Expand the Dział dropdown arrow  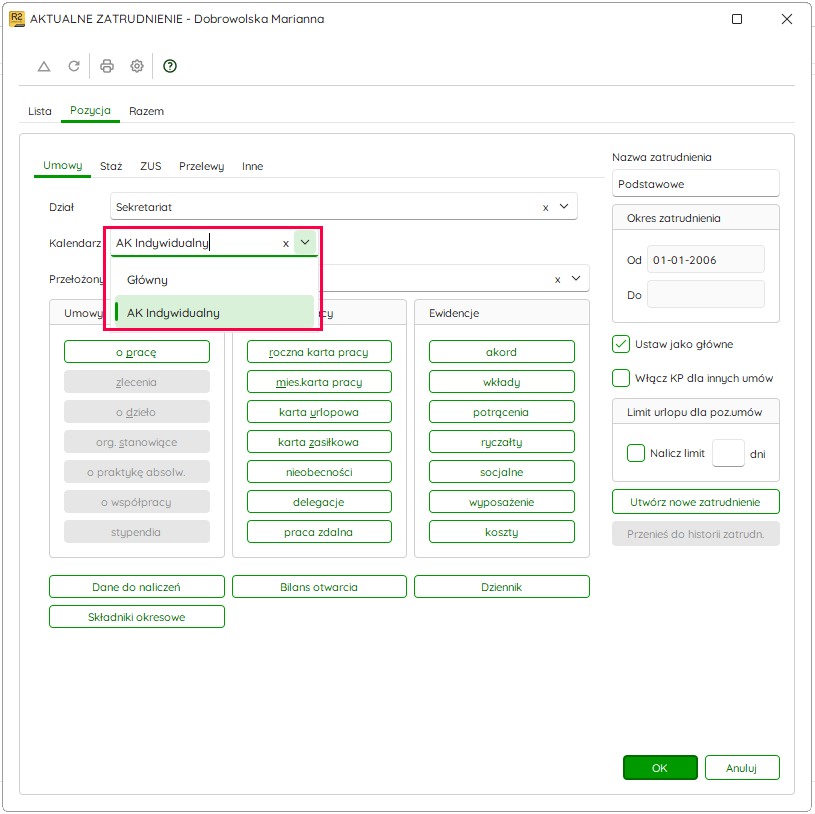click(564, 206)
